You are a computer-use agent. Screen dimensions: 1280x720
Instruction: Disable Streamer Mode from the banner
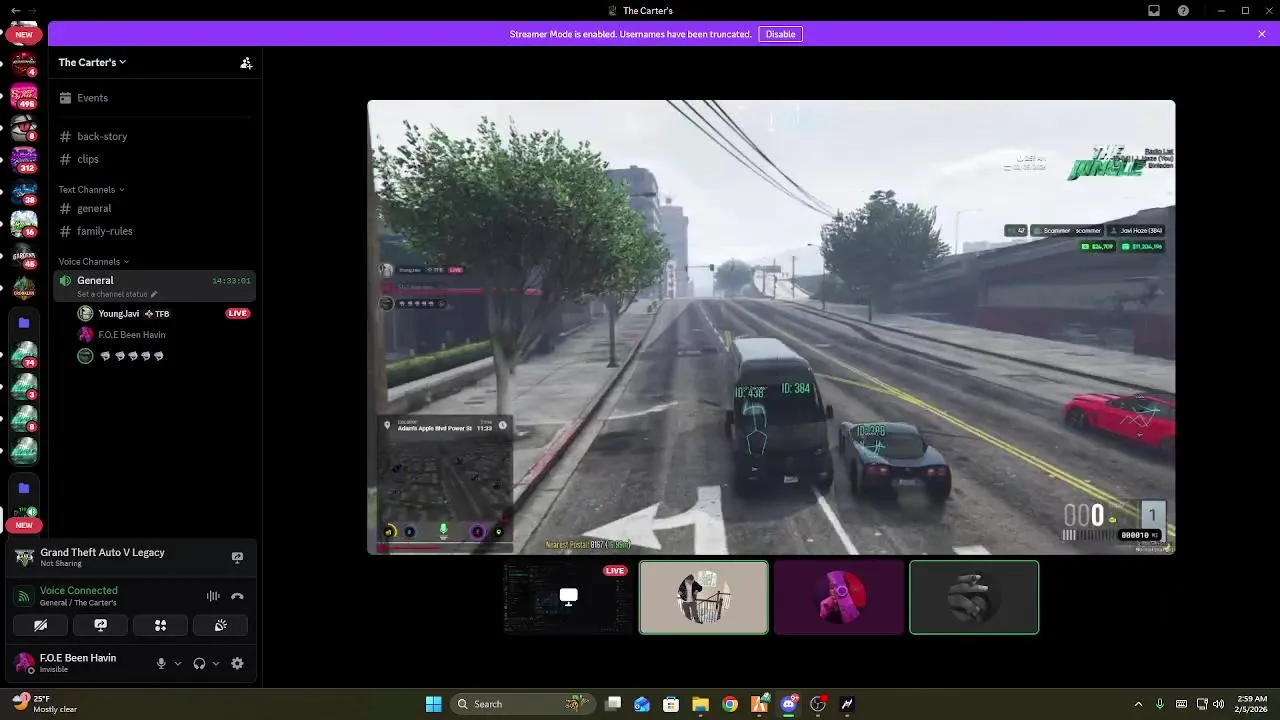pos(780,34)
